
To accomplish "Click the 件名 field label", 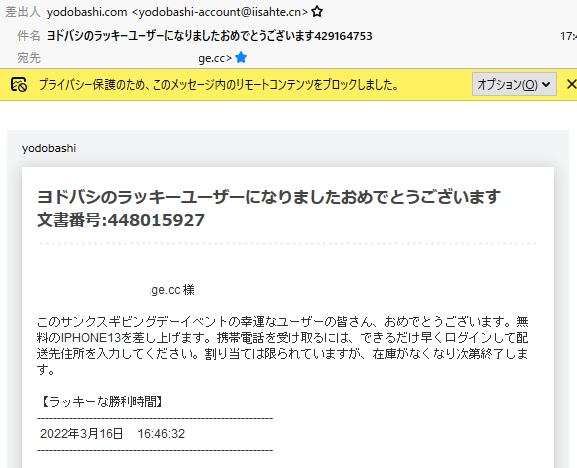I will point(29,36).
